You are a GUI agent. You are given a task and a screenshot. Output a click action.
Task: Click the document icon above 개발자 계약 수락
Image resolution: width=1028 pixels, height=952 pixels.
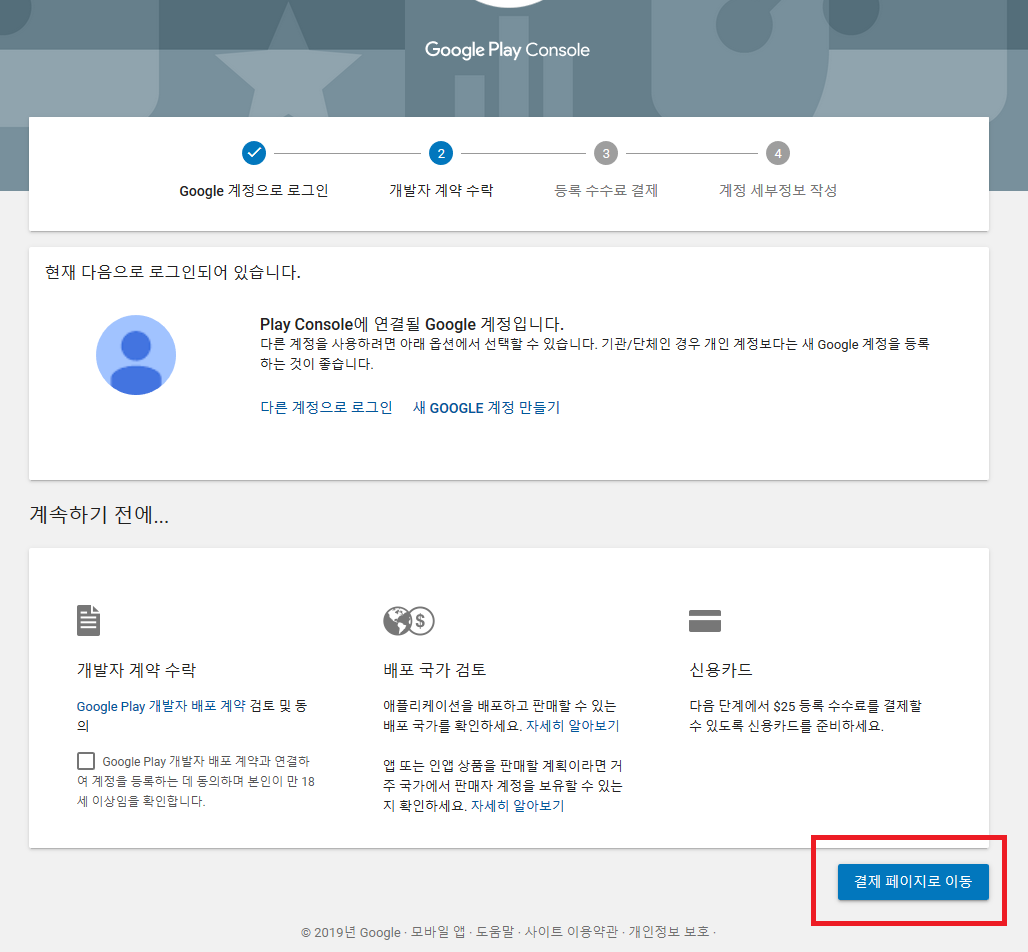point(89,620)
